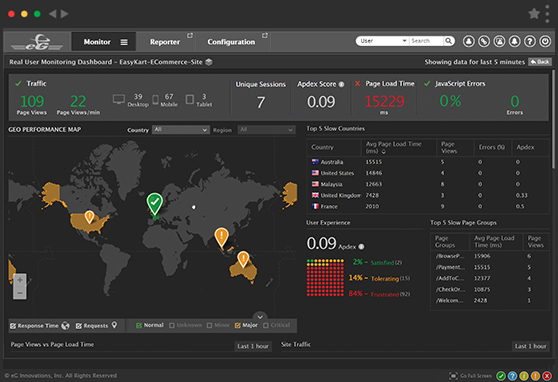Click the Satisfied (2) legend link

coord(386,263)
